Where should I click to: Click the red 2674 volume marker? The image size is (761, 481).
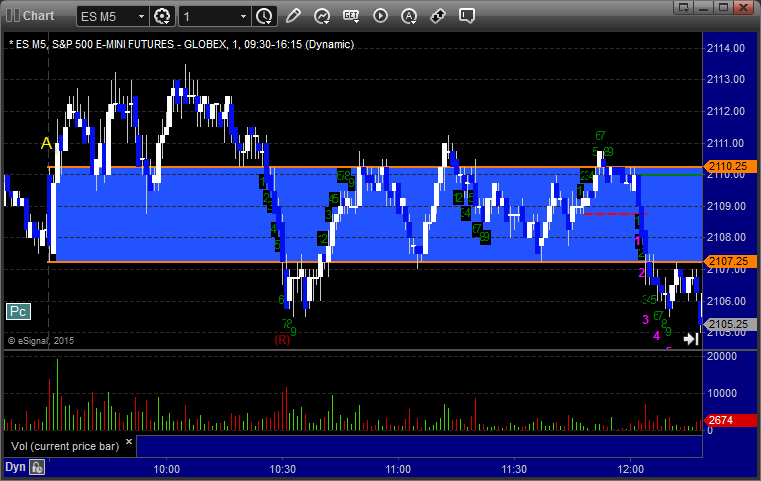729,420
